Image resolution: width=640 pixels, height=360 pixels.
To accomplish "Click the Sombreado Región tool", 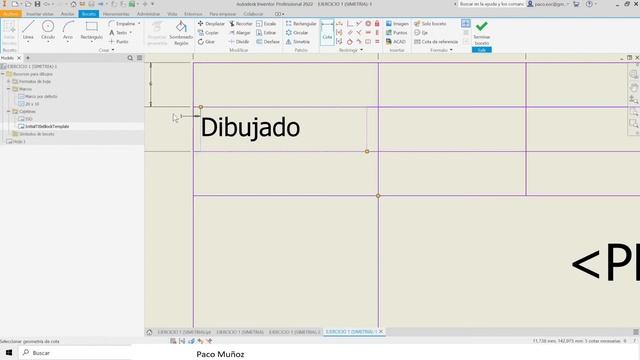I will [x=181, y=33].
